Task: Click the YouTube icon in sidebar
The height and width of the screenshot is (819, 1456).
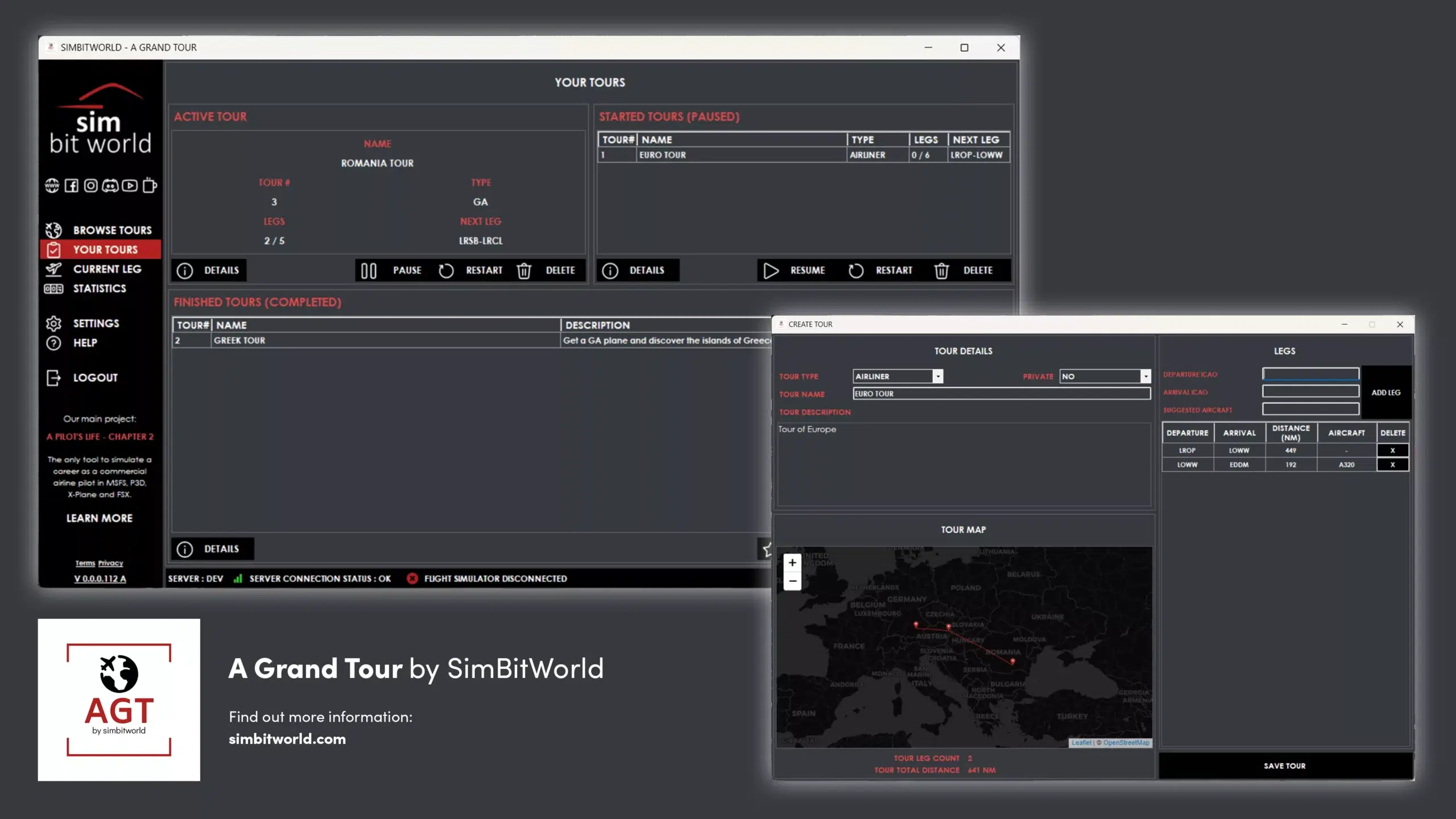Action: [130, 185]
